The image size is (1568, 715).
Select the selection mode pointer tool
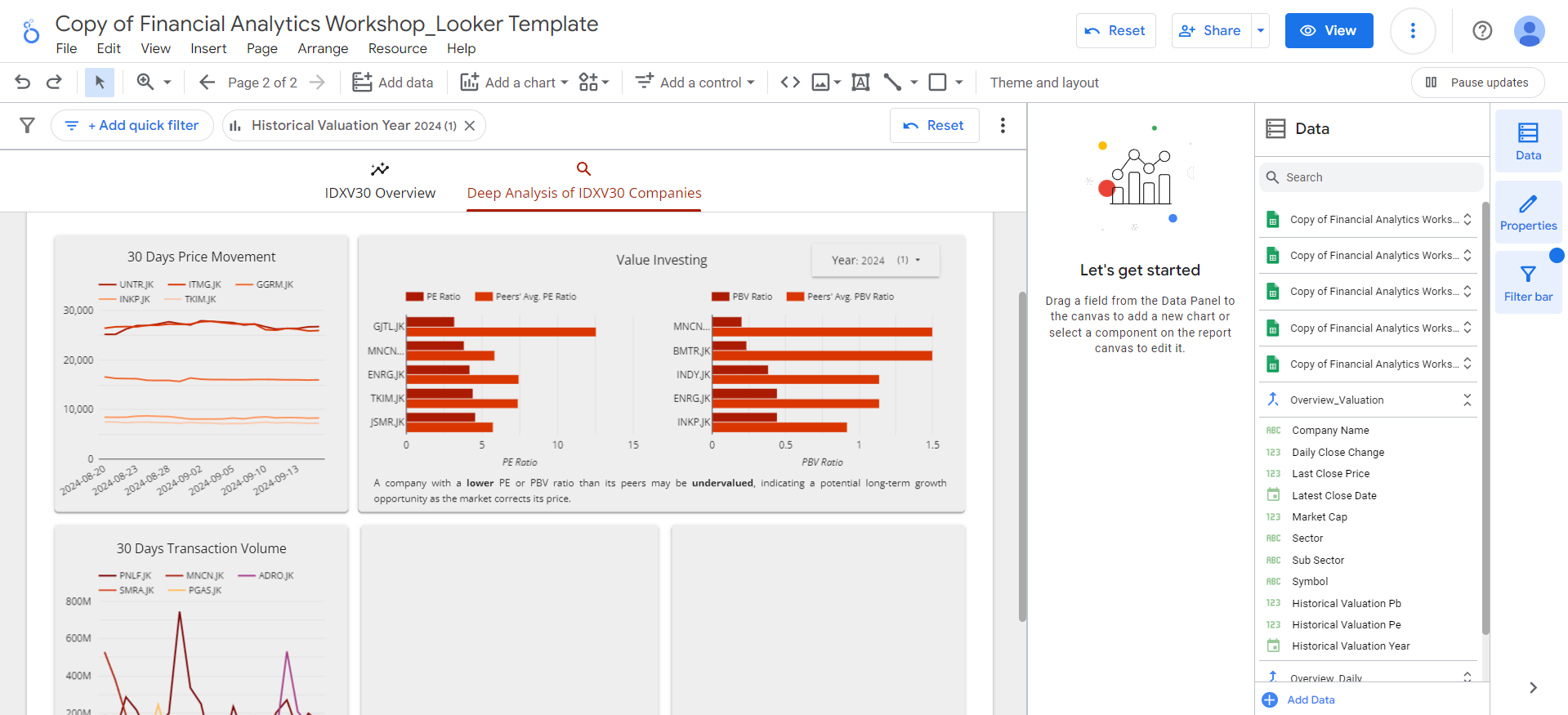coord(100,83)
